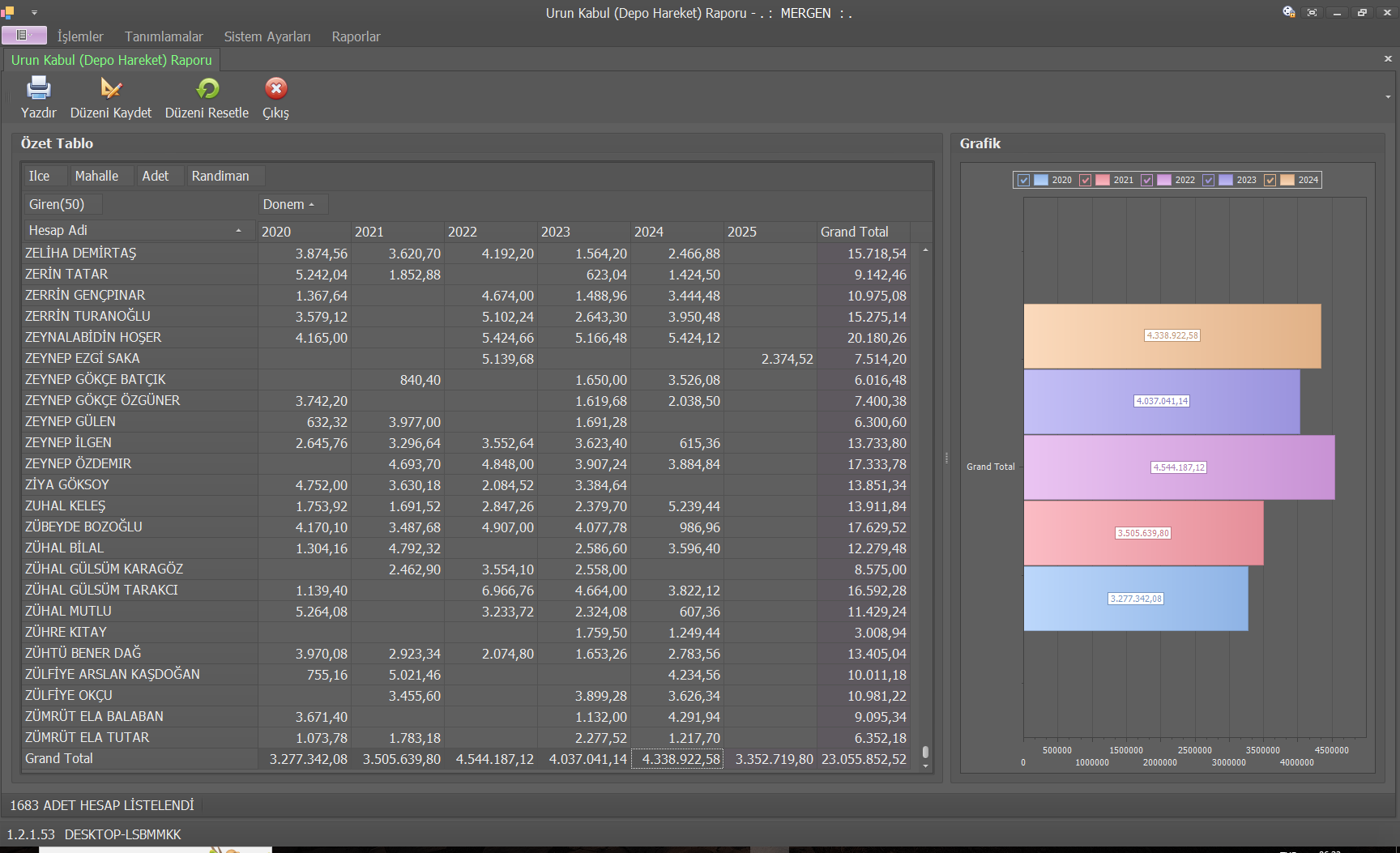Select the ZEYNEP GÜLEN row name cell
Image resolution: width=1400 pixels, height=853 pixels.
tap(70, 421)
